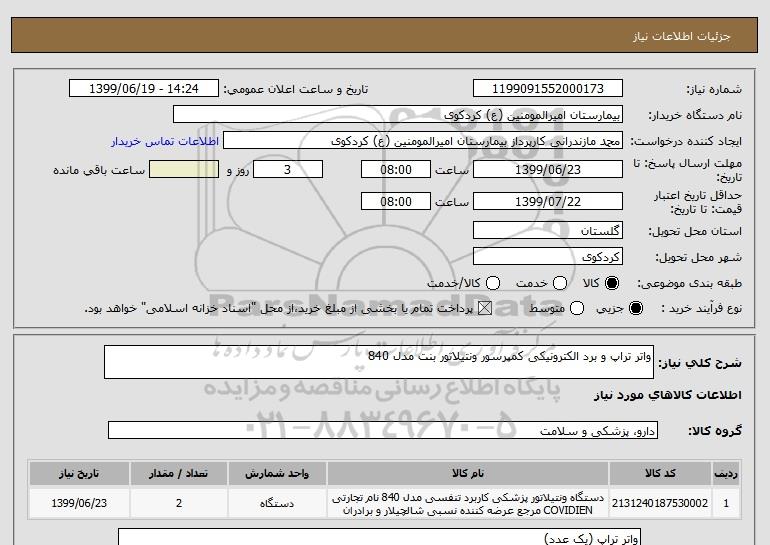The width and height of the screenshot is (770, 545).
Task: Click the تاریخ نیاز column header
Action: point(79,473)
